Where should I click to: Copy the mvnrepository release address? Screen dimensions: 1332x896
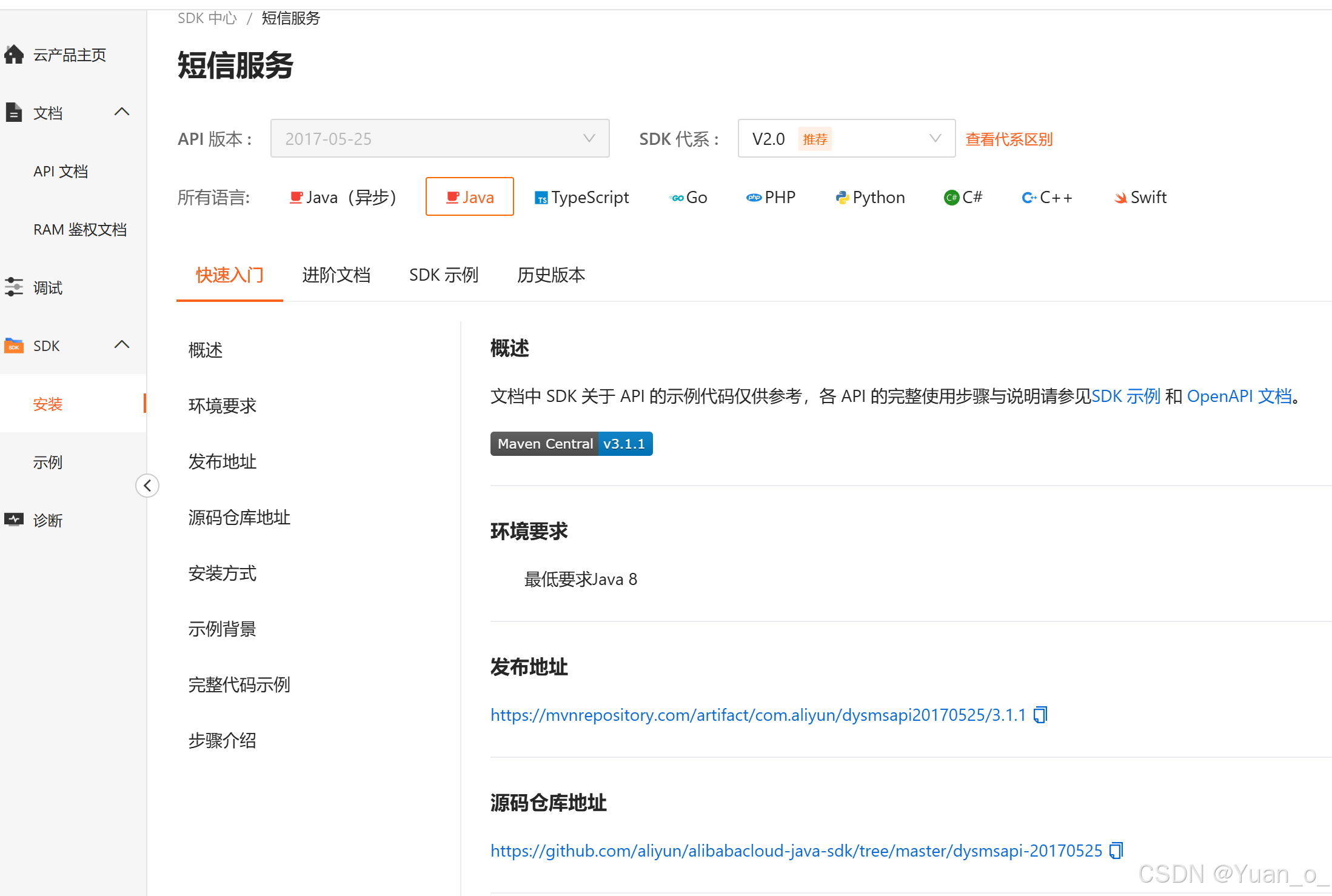pos(1040,715)
